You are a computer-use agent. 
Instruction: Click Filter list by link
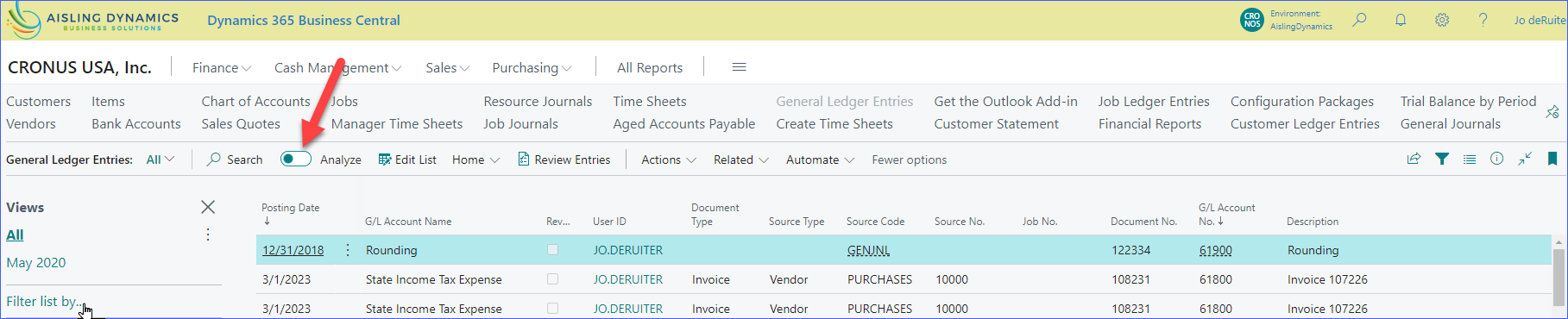44,302
